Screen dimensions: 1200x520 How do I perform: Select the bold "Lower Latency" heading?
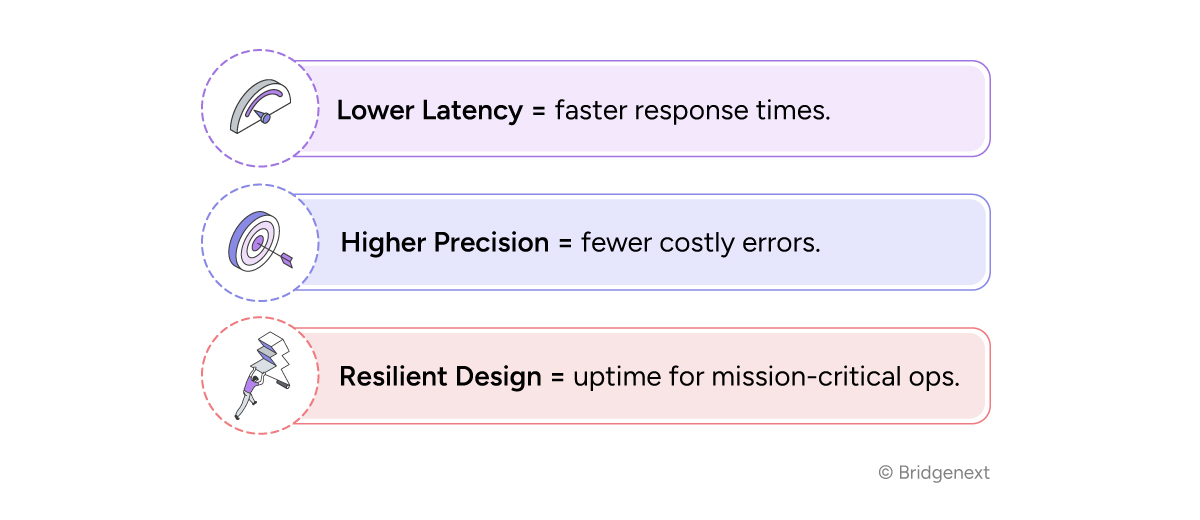click(429, 110)
